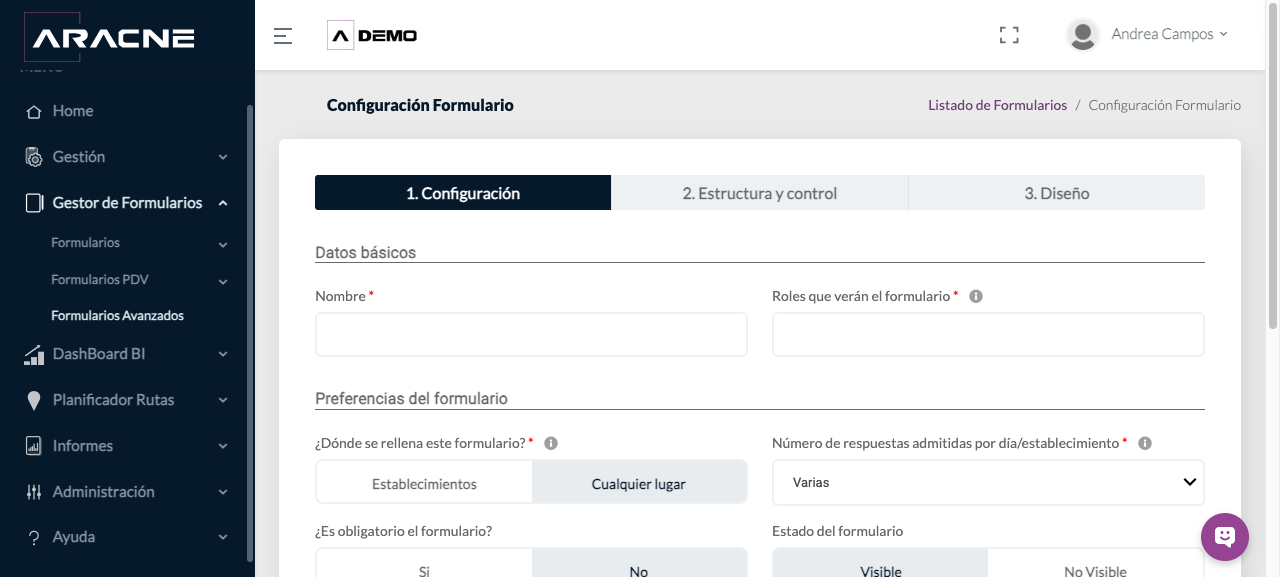The height and width of the screenshot is (577, 1280).
Task: Click the DEMO logo in header
Action: coord(372,36)
